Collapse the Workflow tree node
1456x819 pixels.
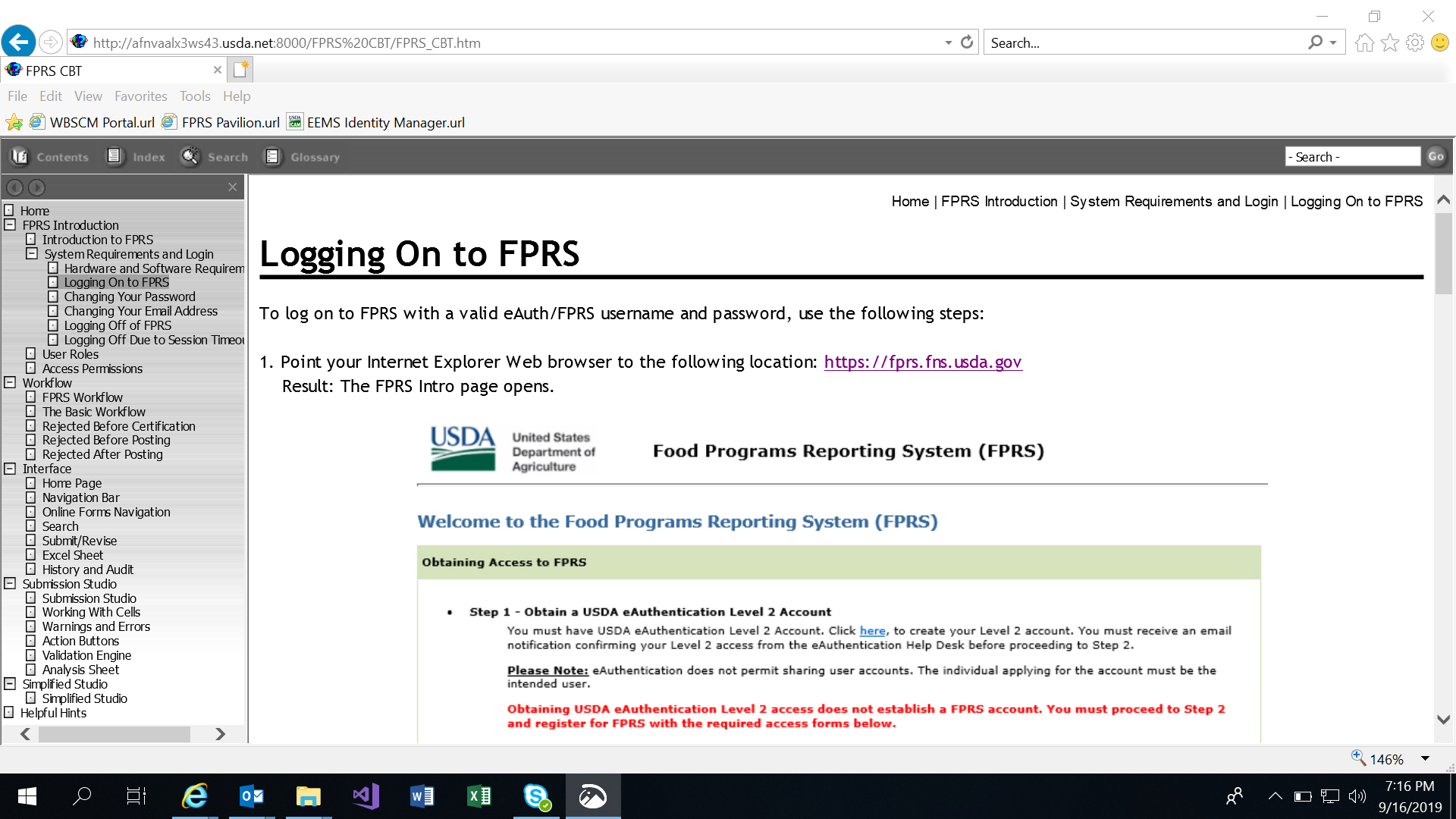(x=10, y=383)
